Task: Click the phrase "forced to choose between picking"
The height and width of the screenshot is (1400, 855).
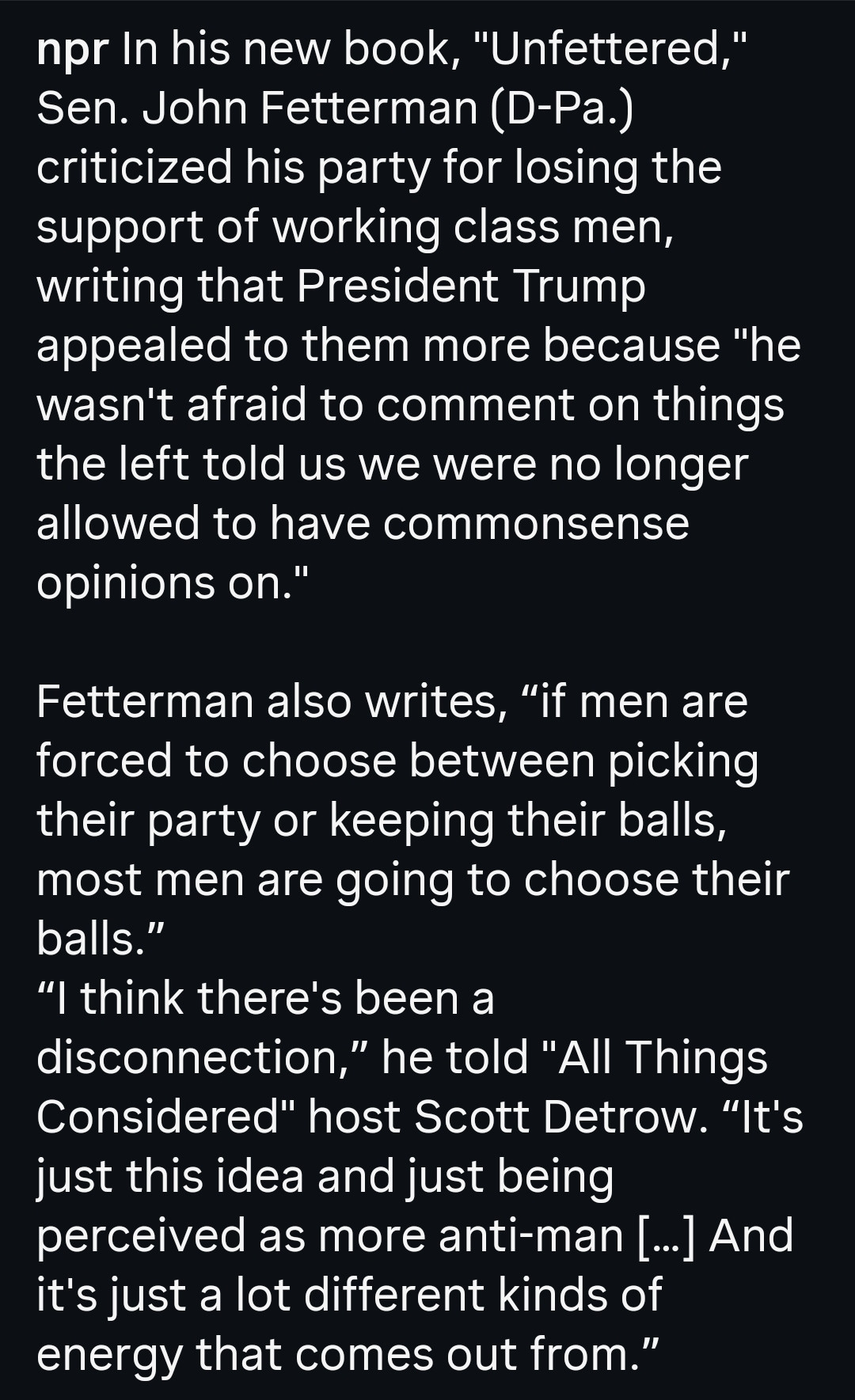Action: coord(397,761)
